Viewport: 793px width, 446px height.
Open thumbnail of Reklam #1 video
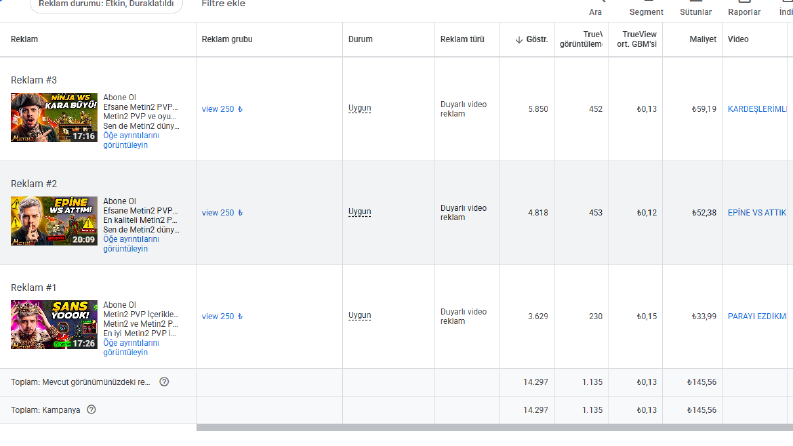click(54, 325)
